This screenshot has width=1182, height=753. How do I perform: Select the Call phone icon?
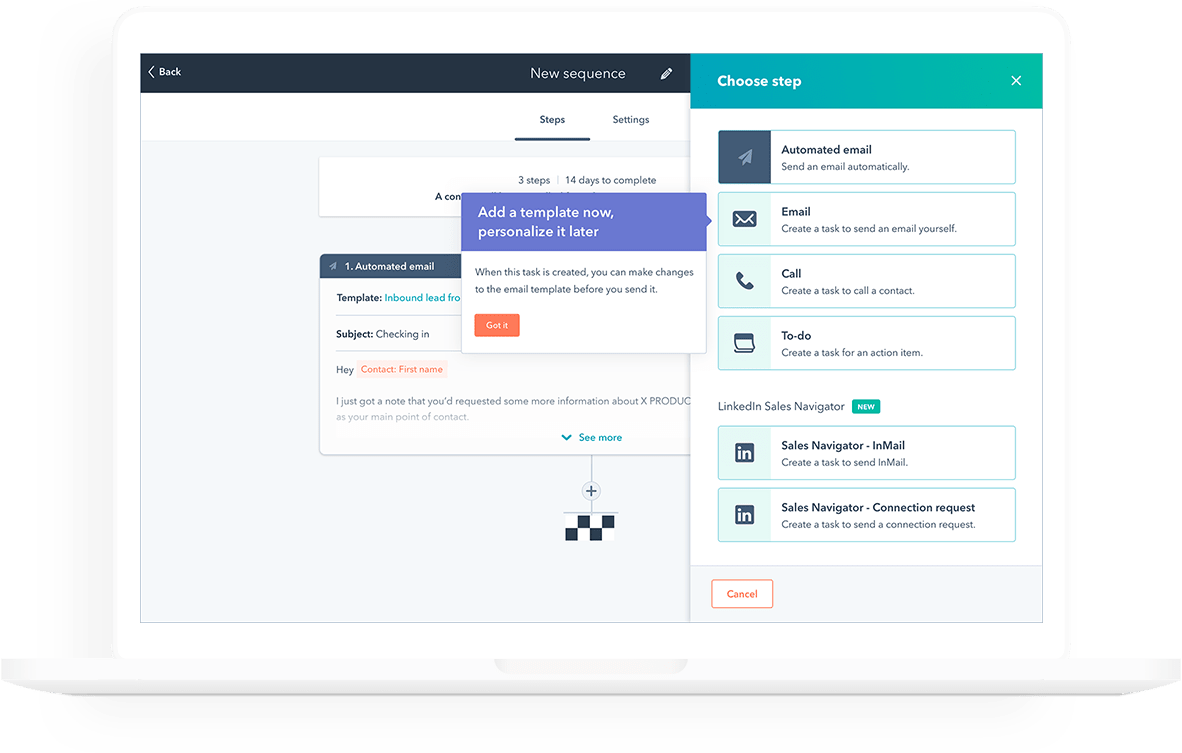(744, 281)
